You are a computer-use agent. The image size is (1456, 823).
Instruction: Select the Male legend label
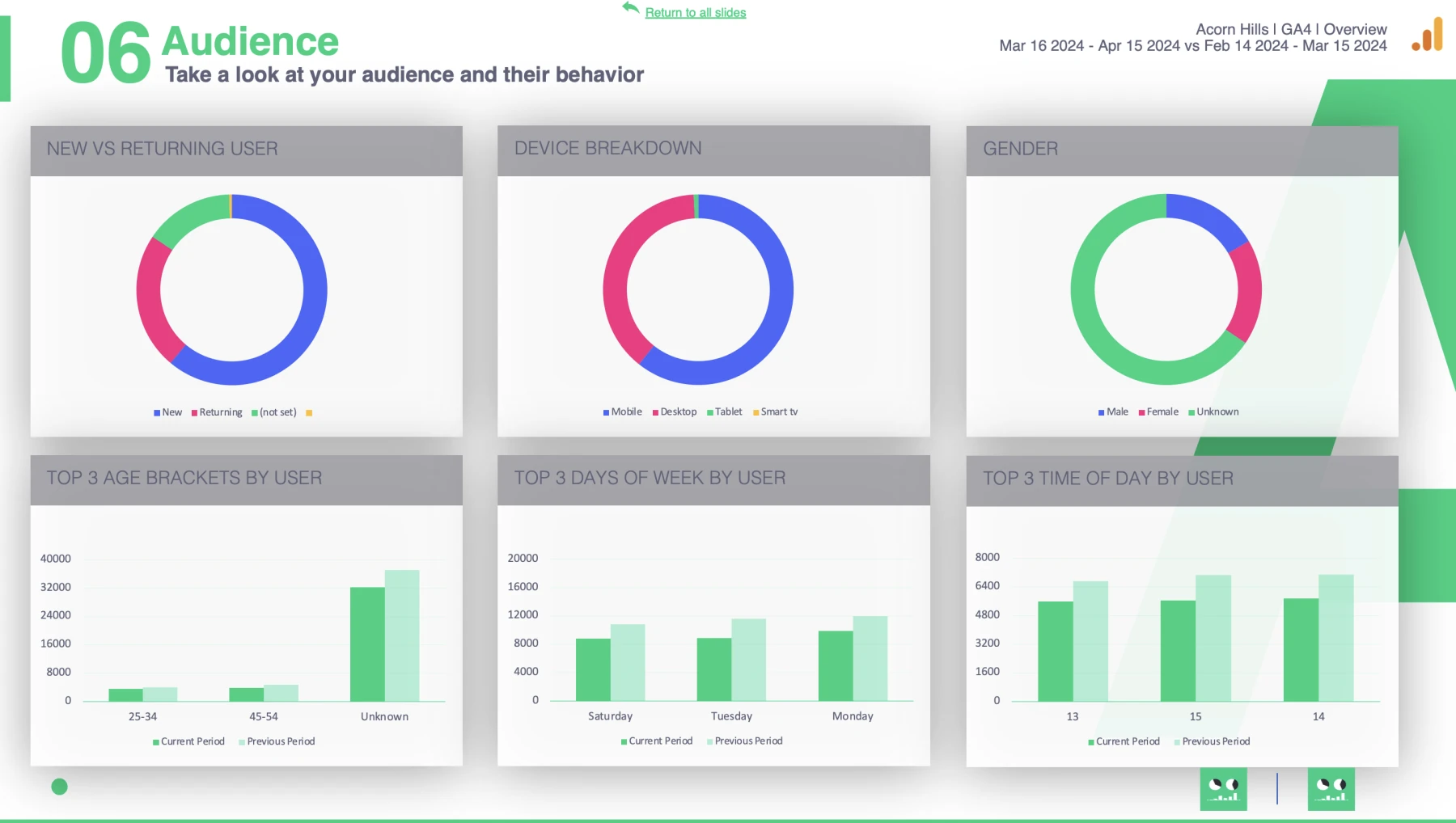(1117, 411)
